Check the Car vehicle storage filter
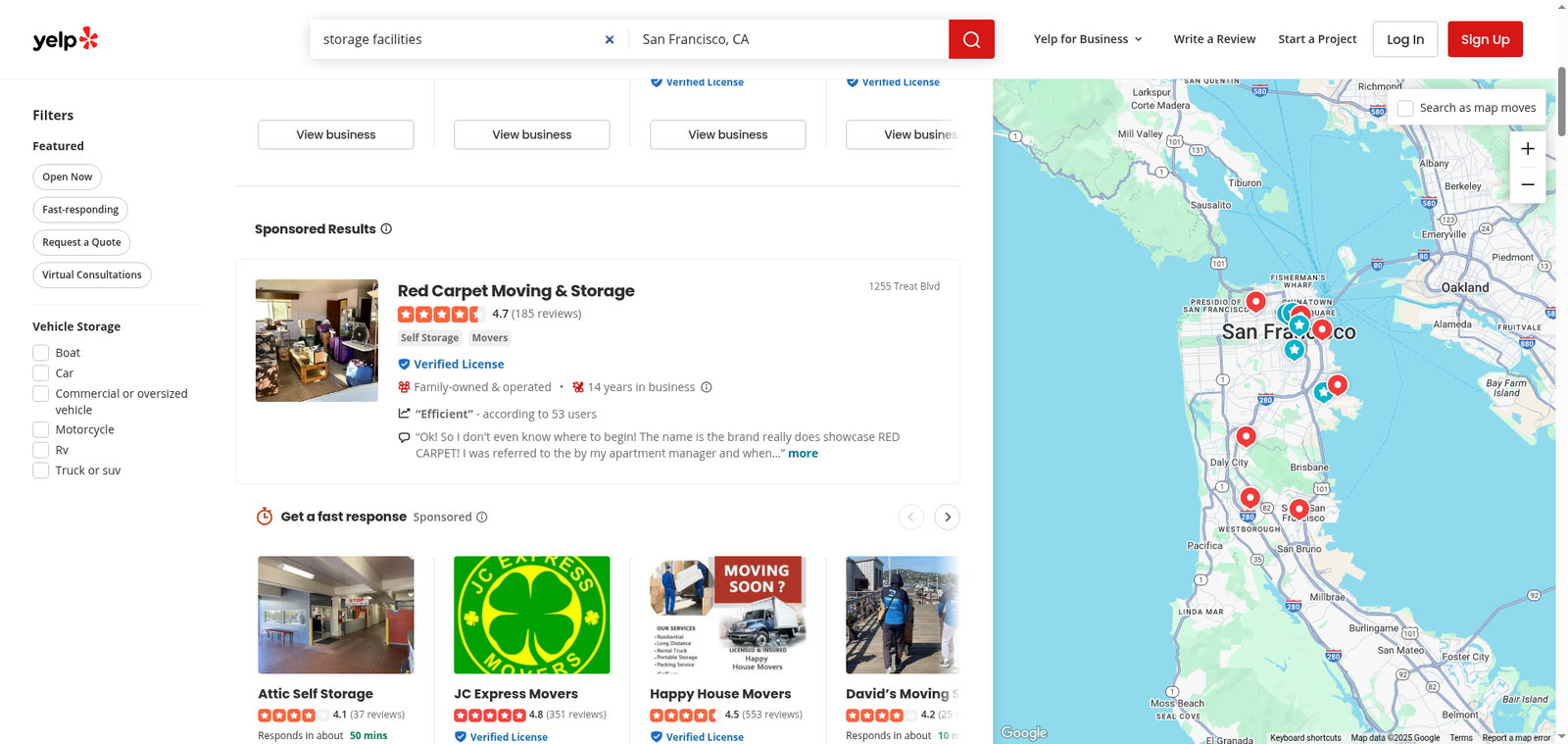This screenshot has width=1568, height=744. 41,373
